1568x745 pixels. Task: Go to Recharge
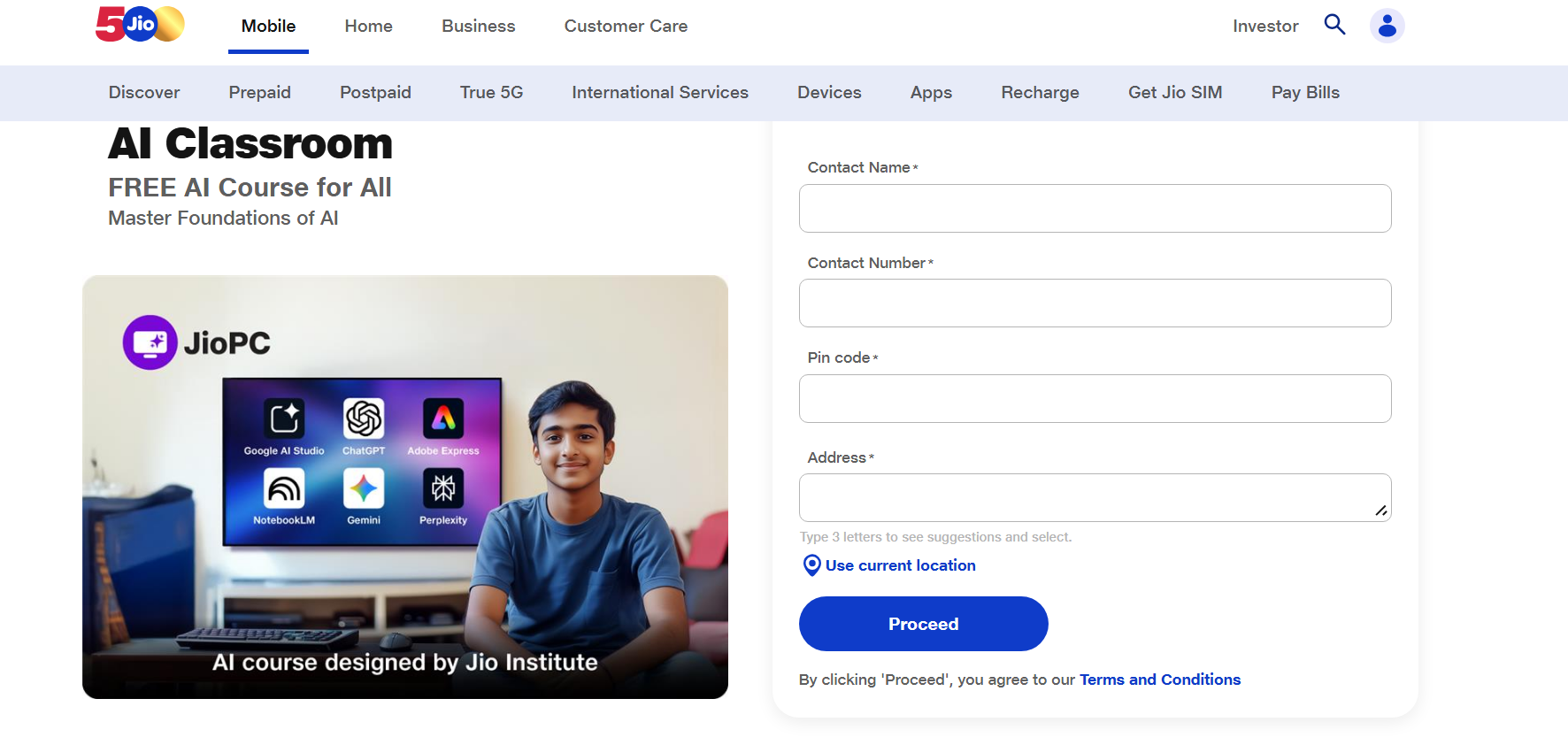(x=1040, y=93)
